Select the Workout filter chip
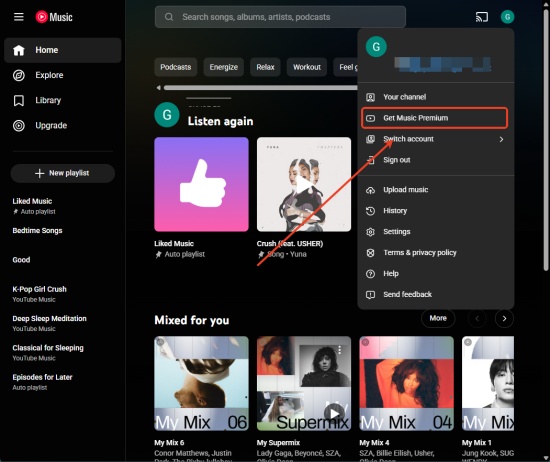The width and height of the screenshot is (550, 462). tap(307, 67)
